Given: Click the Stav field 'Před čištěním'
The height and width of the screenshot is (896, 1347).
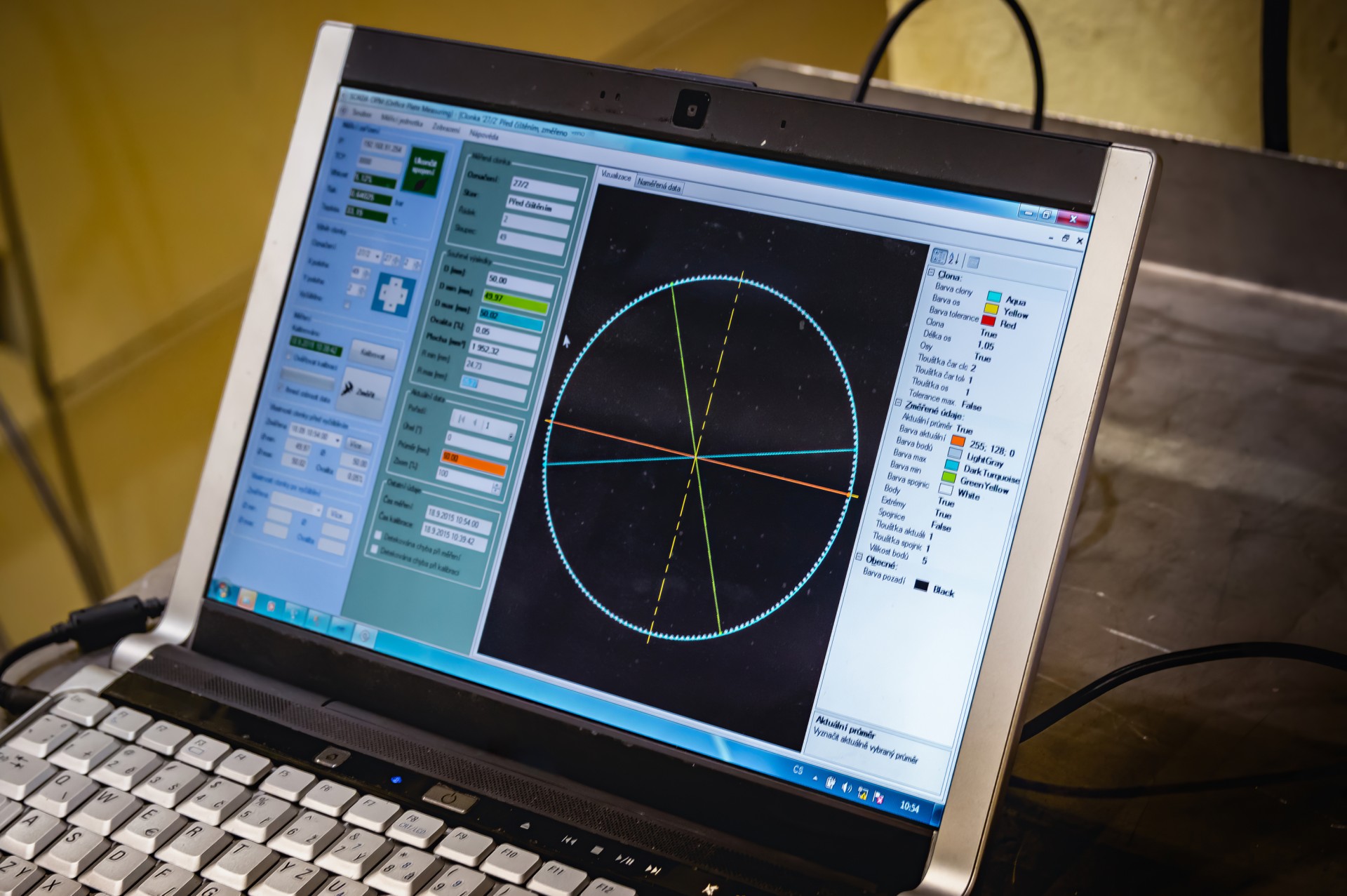Looking at the screenshot, I should 540,208.
